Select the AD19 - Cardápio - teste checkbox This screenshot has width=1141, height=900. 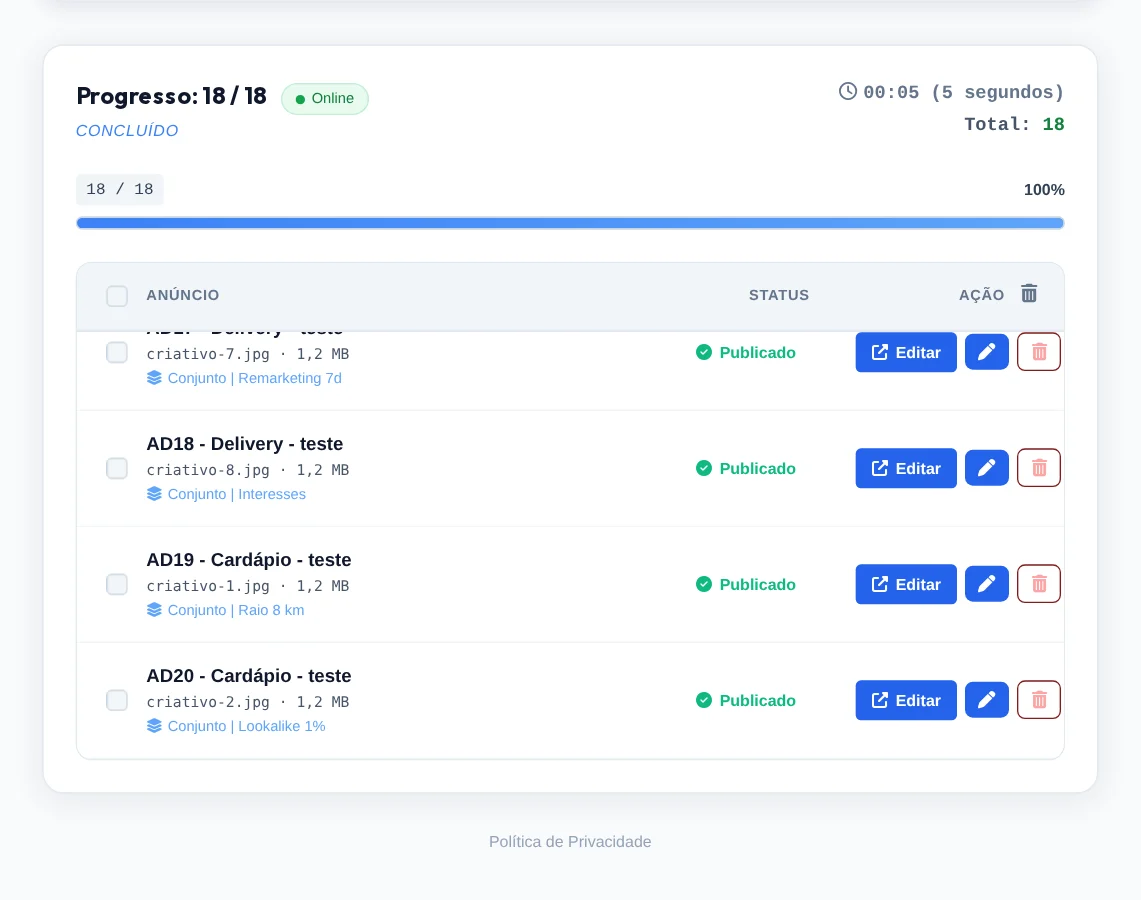[117, 584]
